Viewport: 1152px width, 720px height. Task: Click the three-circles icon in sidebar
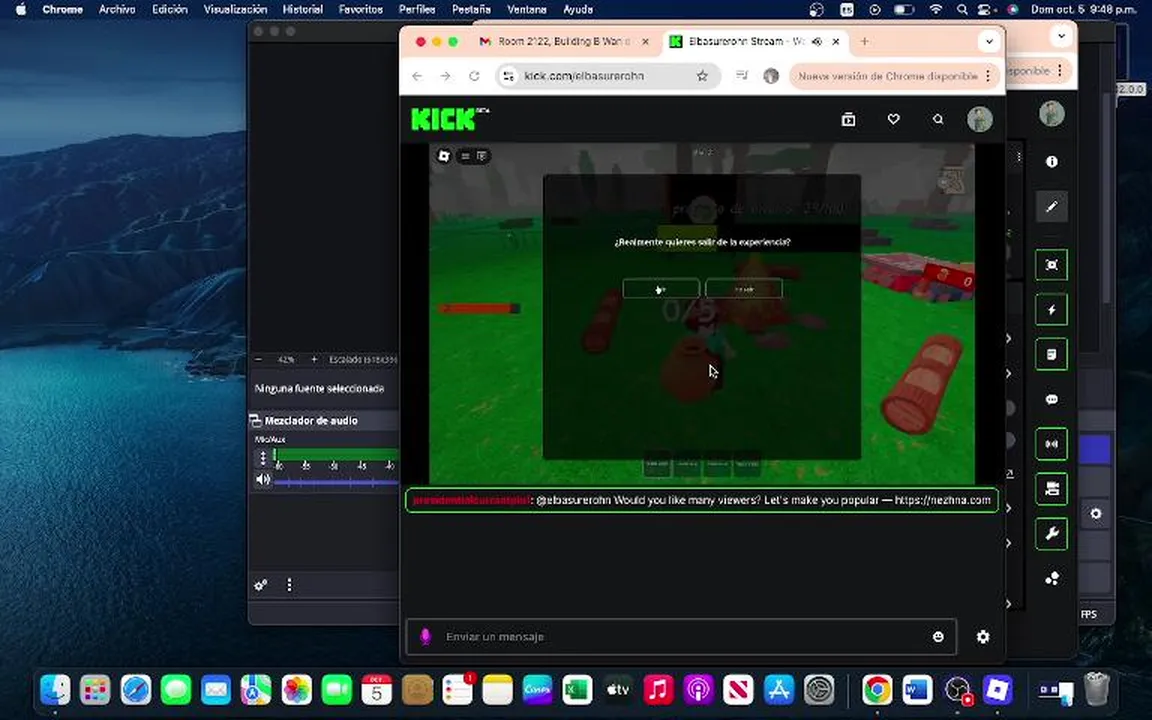click(x=1051, y=579)
